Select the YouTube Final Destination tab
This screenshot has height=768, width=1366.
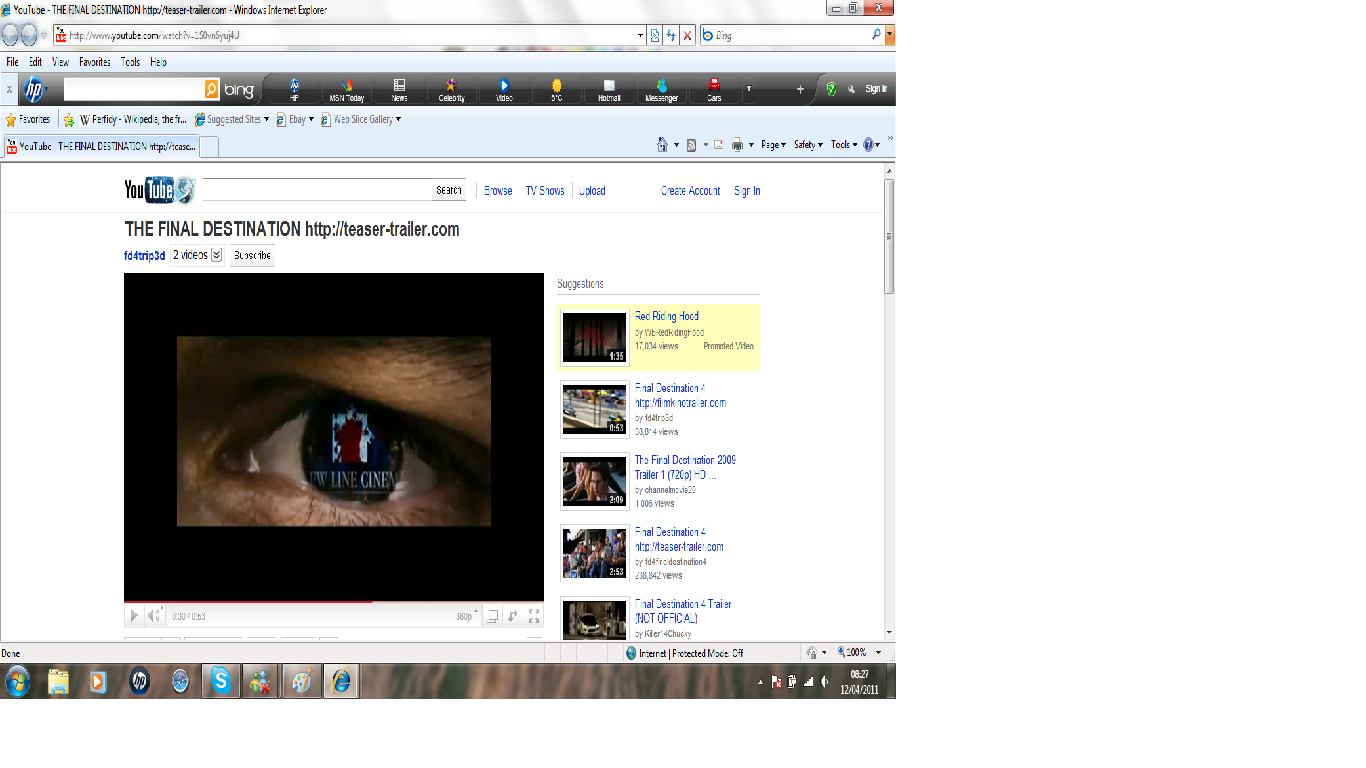[102, 146]
